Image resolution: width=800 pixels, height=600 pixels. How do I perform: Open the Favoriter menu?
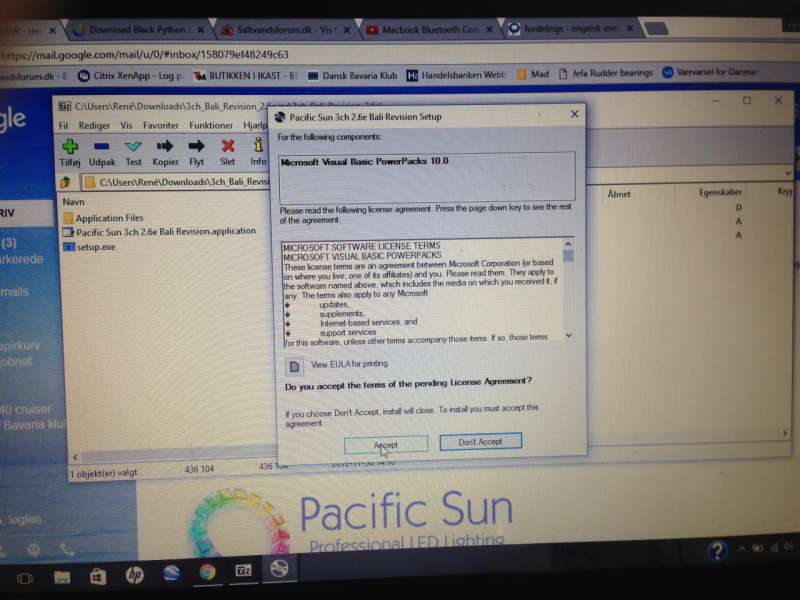point(160,126)
